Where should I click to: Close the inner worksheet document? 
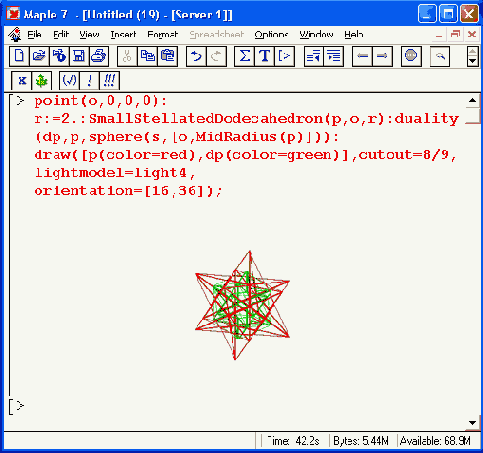472,34
